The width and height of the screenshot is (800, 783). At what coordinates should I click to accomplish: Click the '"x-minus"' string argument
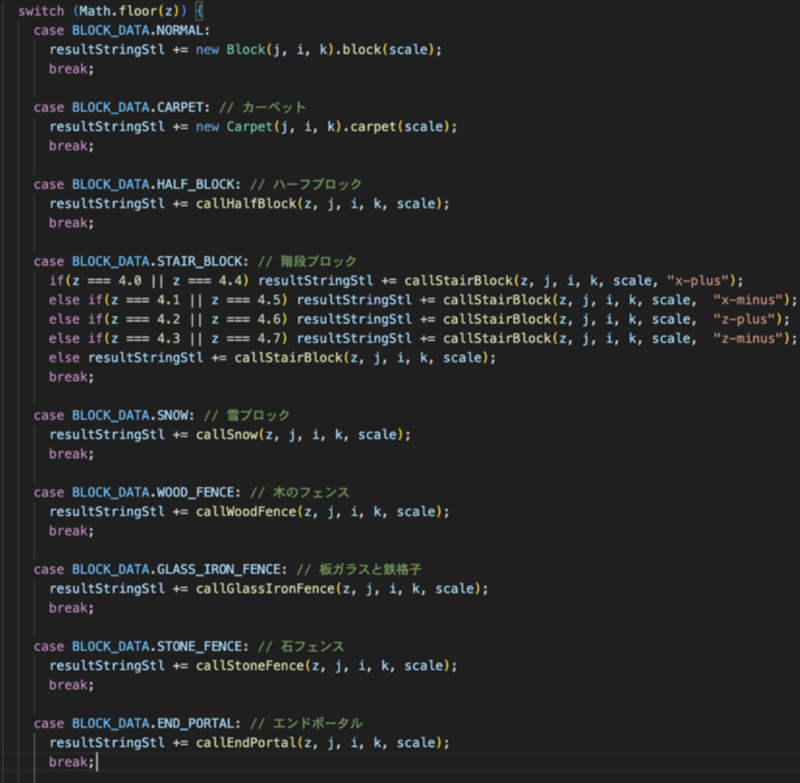[x=747, y=300]
